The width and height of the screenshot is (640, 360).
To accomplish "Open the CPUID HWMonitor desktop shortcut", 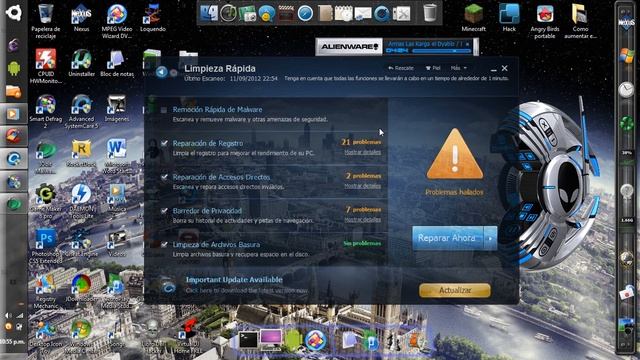I will click(46, 66).
